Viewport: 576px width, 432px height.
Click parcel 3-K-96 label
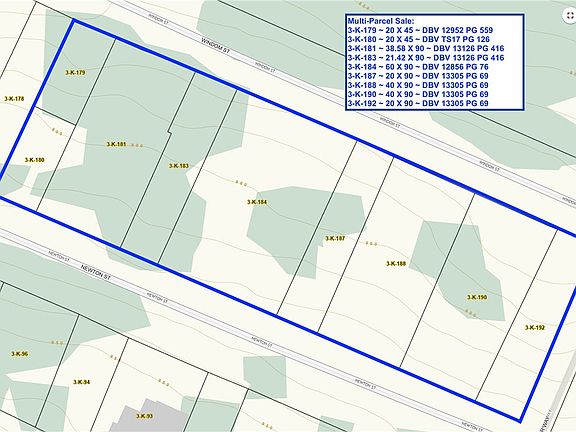19,354
